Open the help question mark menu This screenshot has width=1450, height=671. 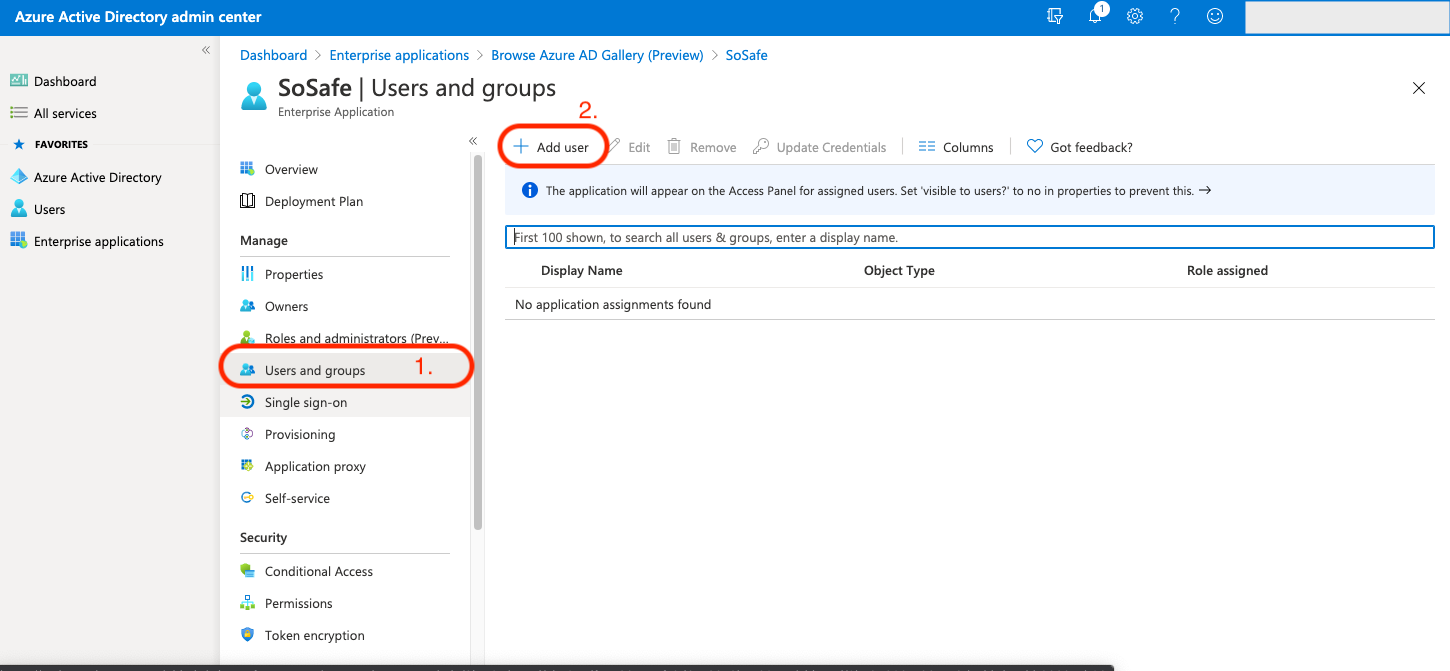(x=1174, y=16)
